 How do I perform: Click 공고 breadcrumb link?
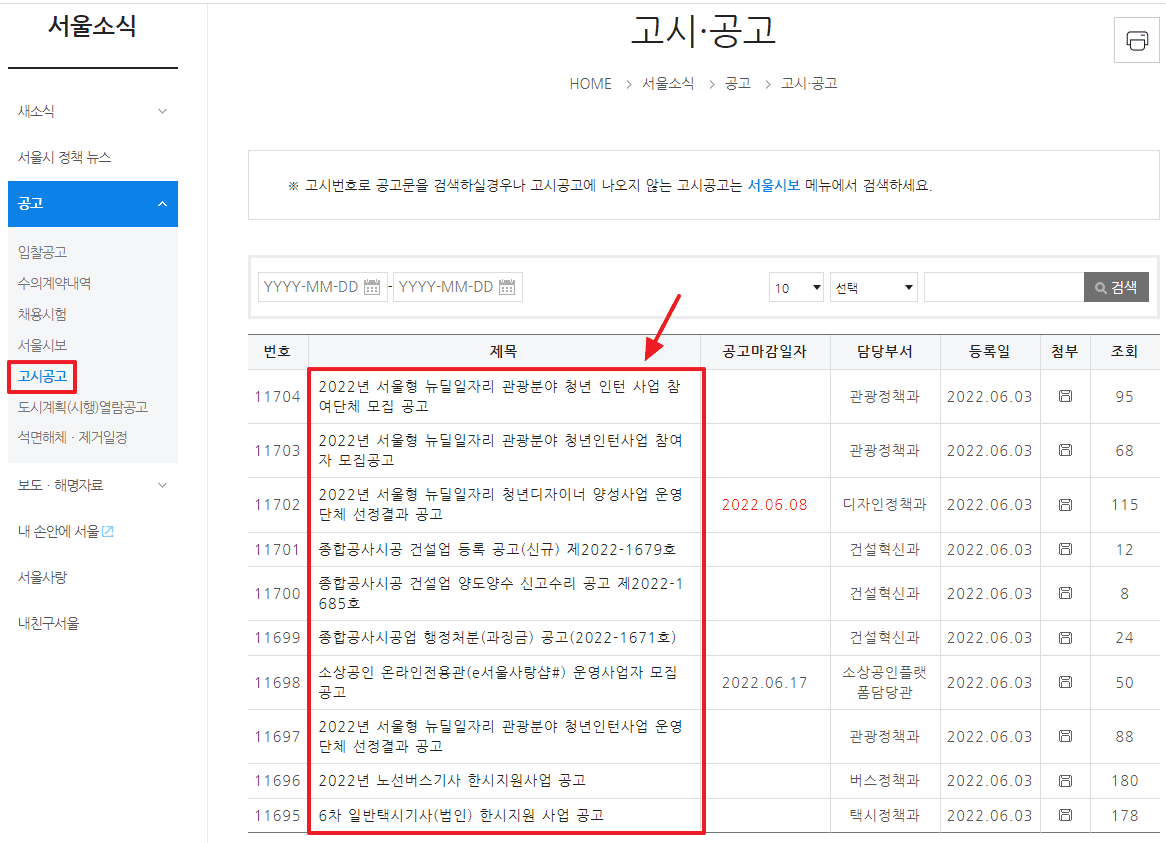(738, 84)
